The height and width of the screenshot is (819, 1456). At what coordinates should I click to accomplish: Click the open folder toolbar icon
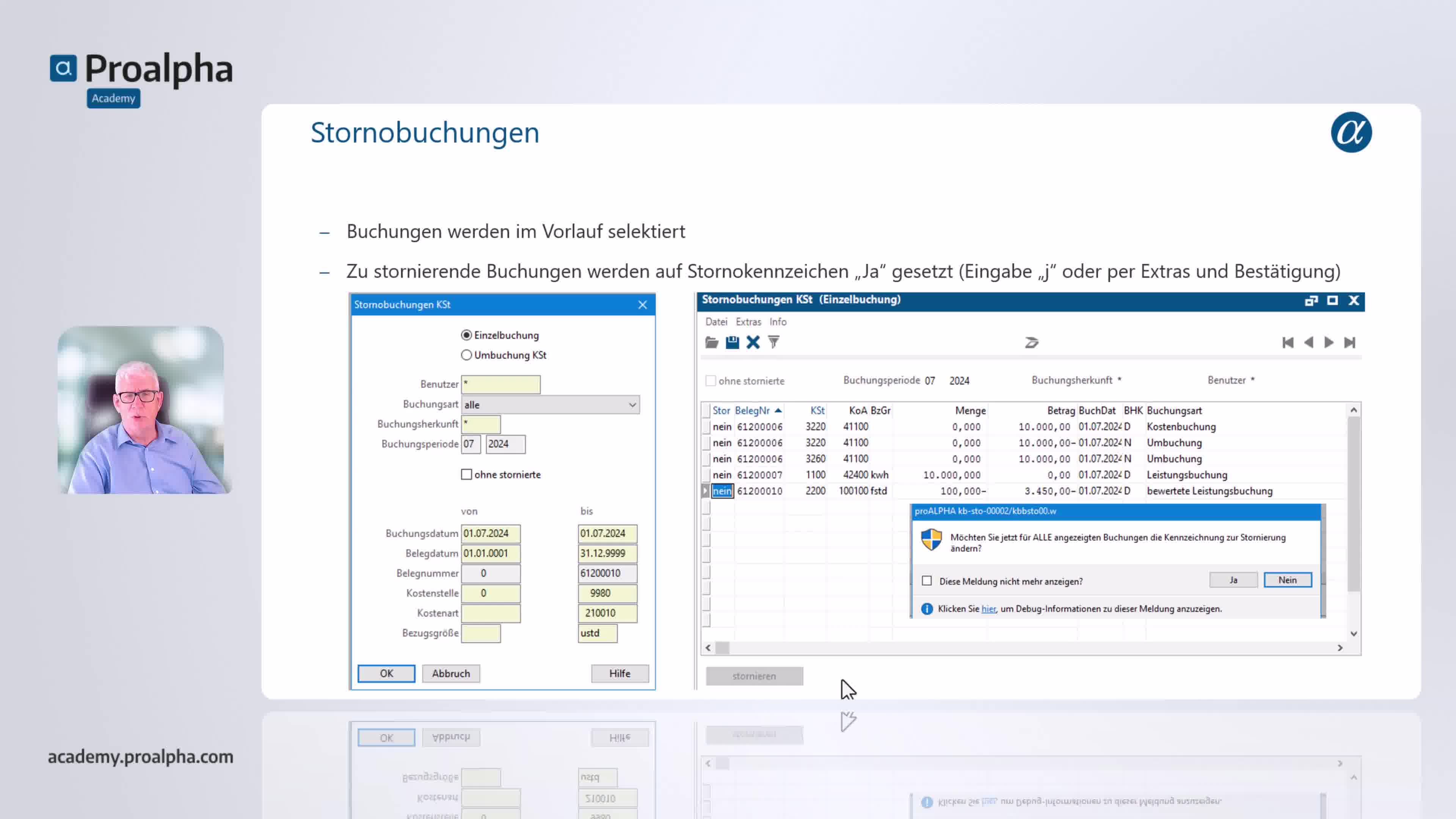coord(712,342)
